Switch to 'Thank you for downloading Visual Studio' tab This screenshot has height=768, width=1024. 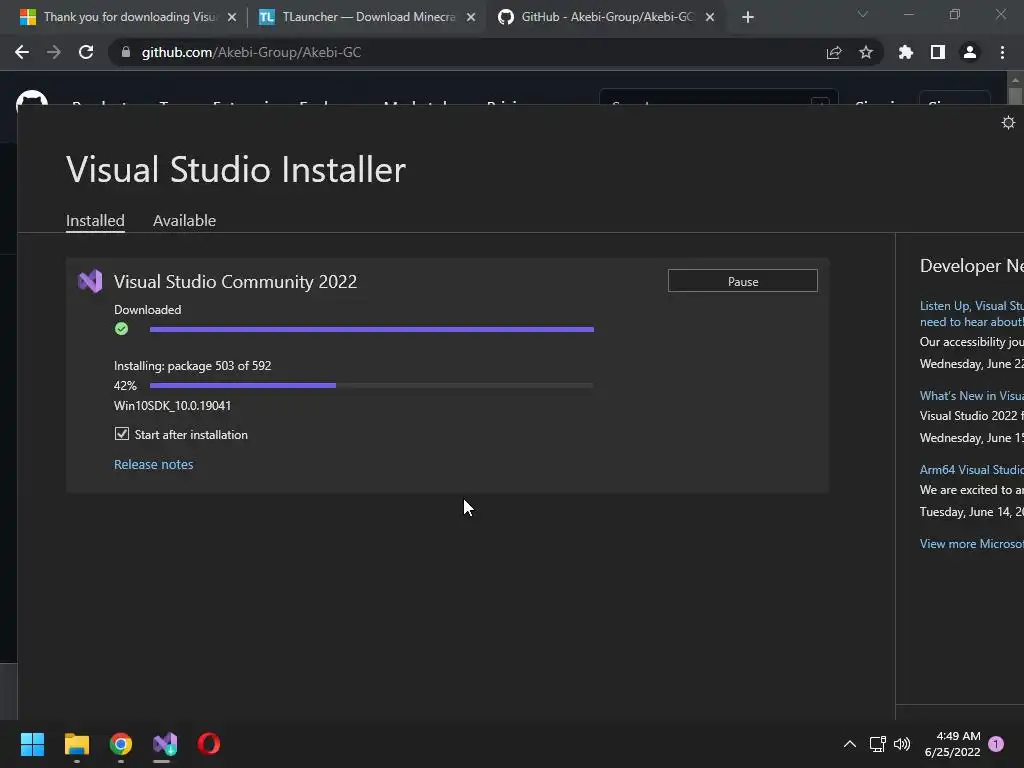[129, 17]
